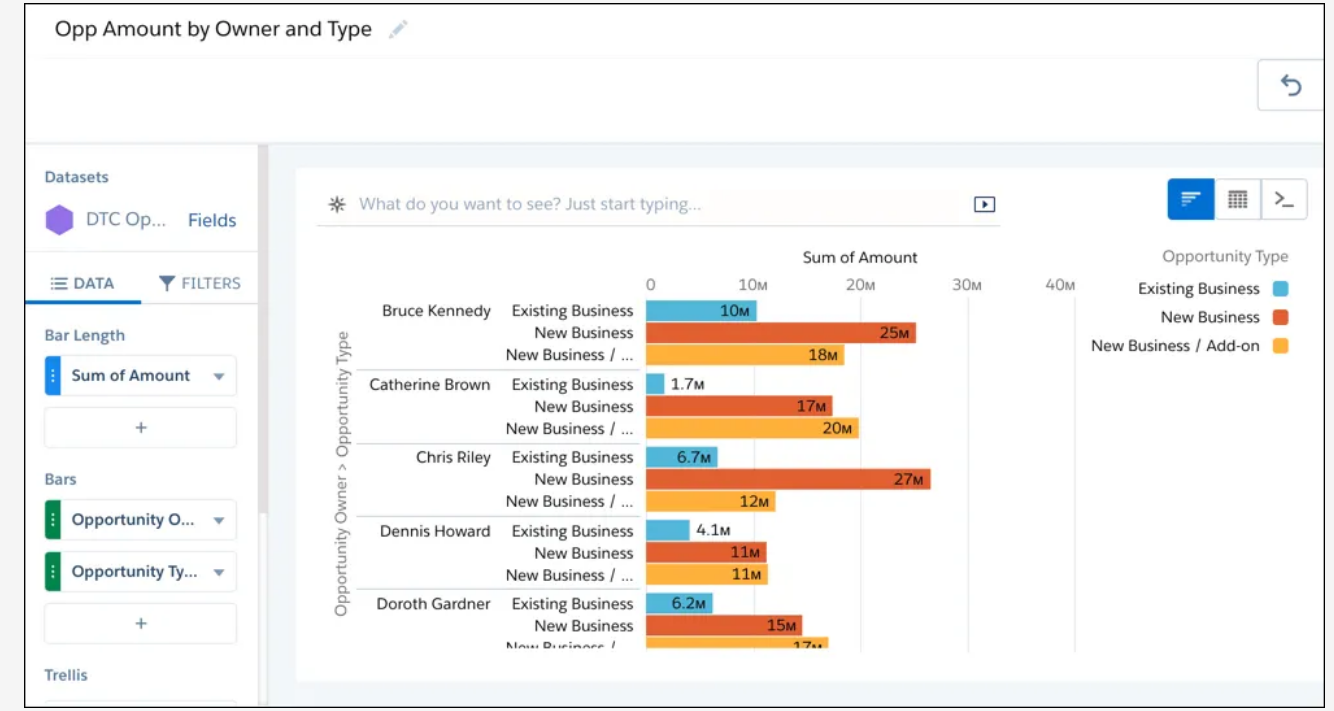Open Opportunity Type grouping dropdown arrow

coord(218,572)
